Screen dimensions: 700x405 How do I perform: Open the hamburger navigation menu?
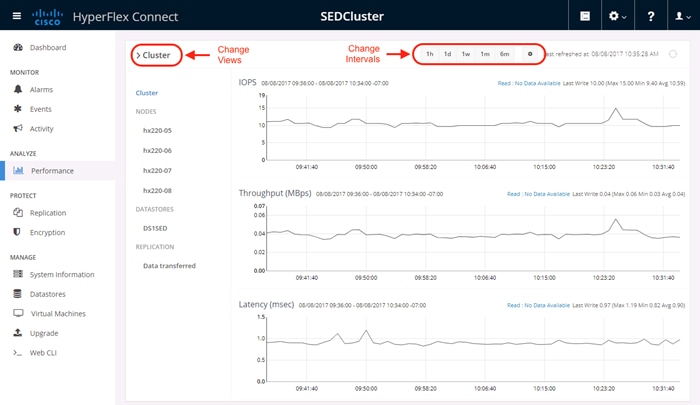point(17,16)
